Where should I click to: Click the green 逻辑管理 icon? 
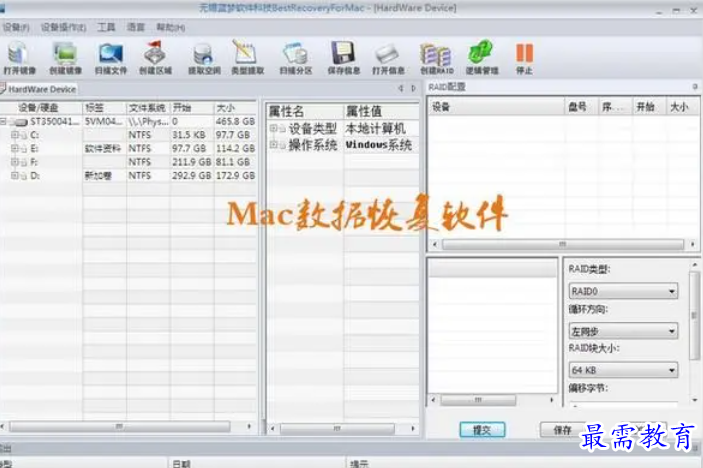481,52
